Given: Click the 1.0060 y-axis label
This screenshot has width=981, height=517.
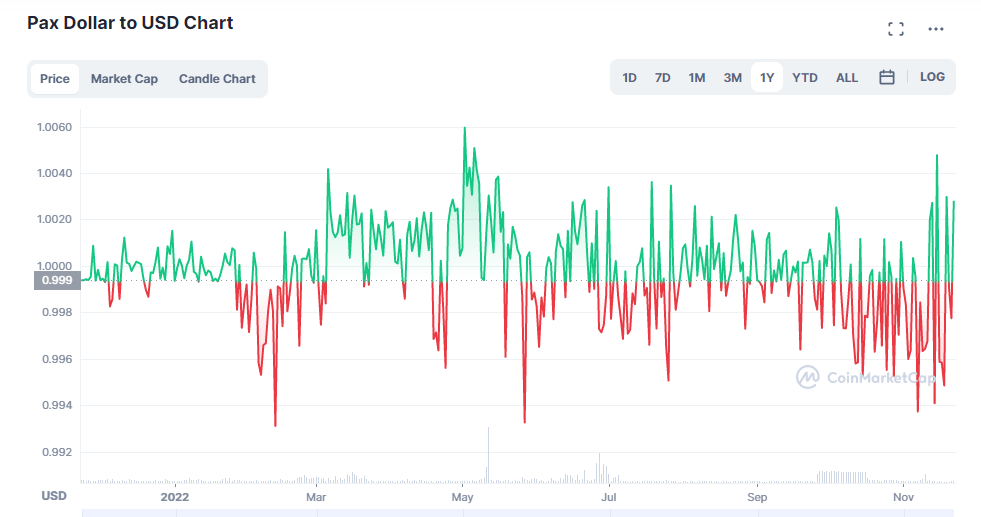Looking at the screenshot, I should pyautogui.click(x=54, y=127).
